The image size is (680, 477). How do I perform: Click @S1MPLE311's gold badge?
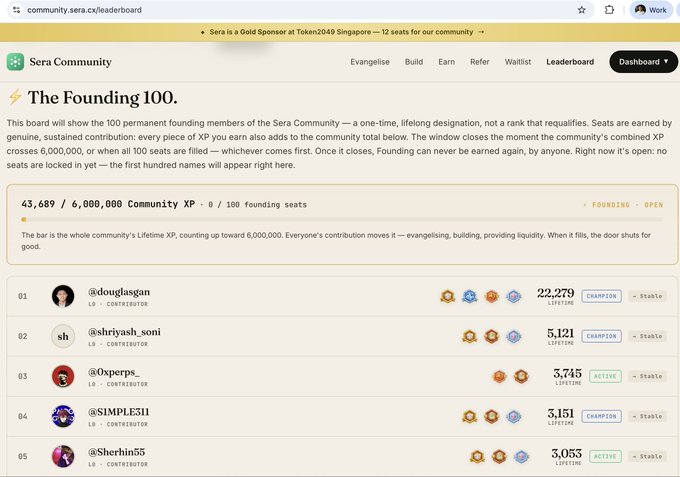tap(470, 417)
